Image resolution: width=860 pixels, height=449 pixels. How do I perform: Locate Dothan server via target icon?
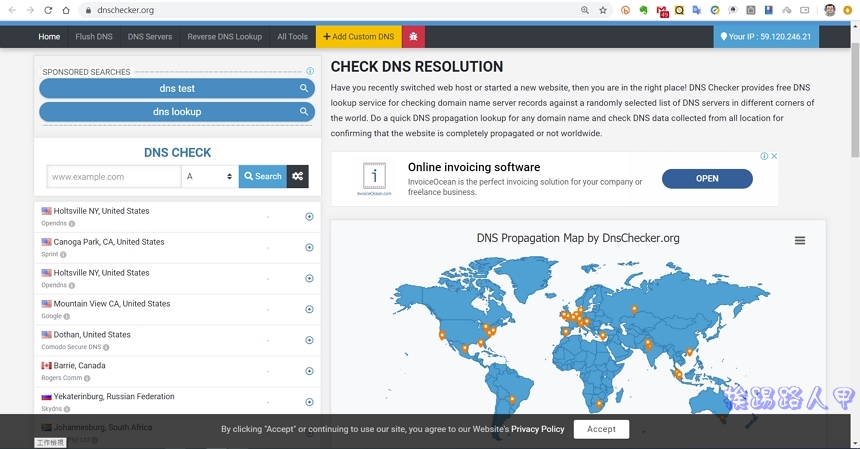(309, 340)
